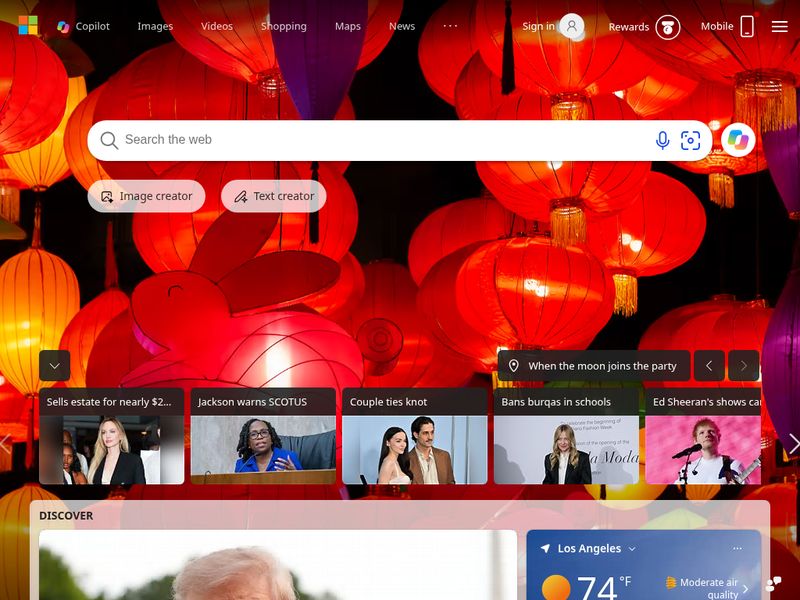Open 'Sells estate for nearly $2...' story
The image size is (800, 600).
point(112,436)
